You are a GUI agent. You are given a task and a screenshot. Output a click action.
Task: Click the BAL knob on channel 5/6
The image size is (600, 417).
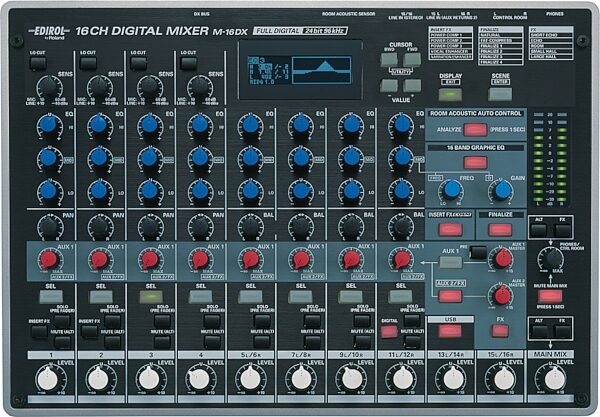[250, 227]
